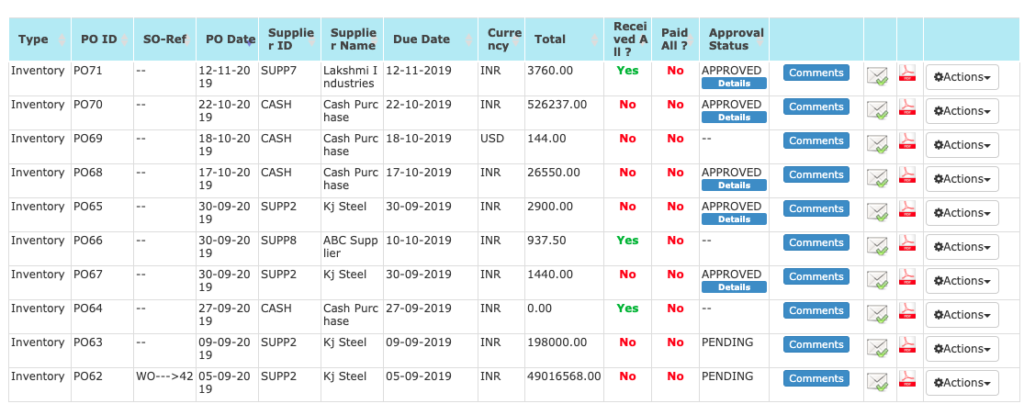View approval Details for PO71
1024x404 pixels.
coord(734,84)
